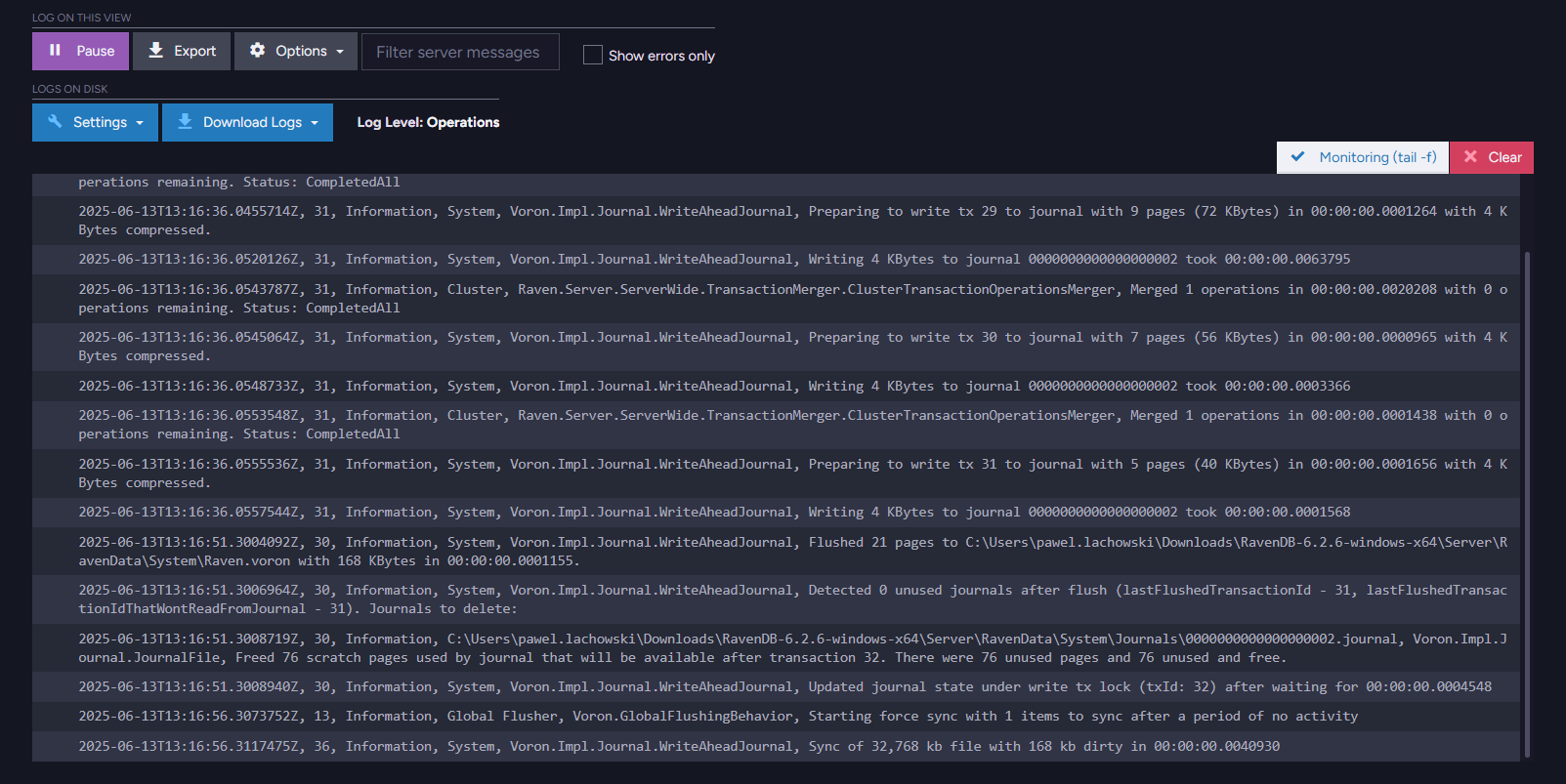
Task: Click the log panel vertical scrollbar
Action: click(1527, 503)
